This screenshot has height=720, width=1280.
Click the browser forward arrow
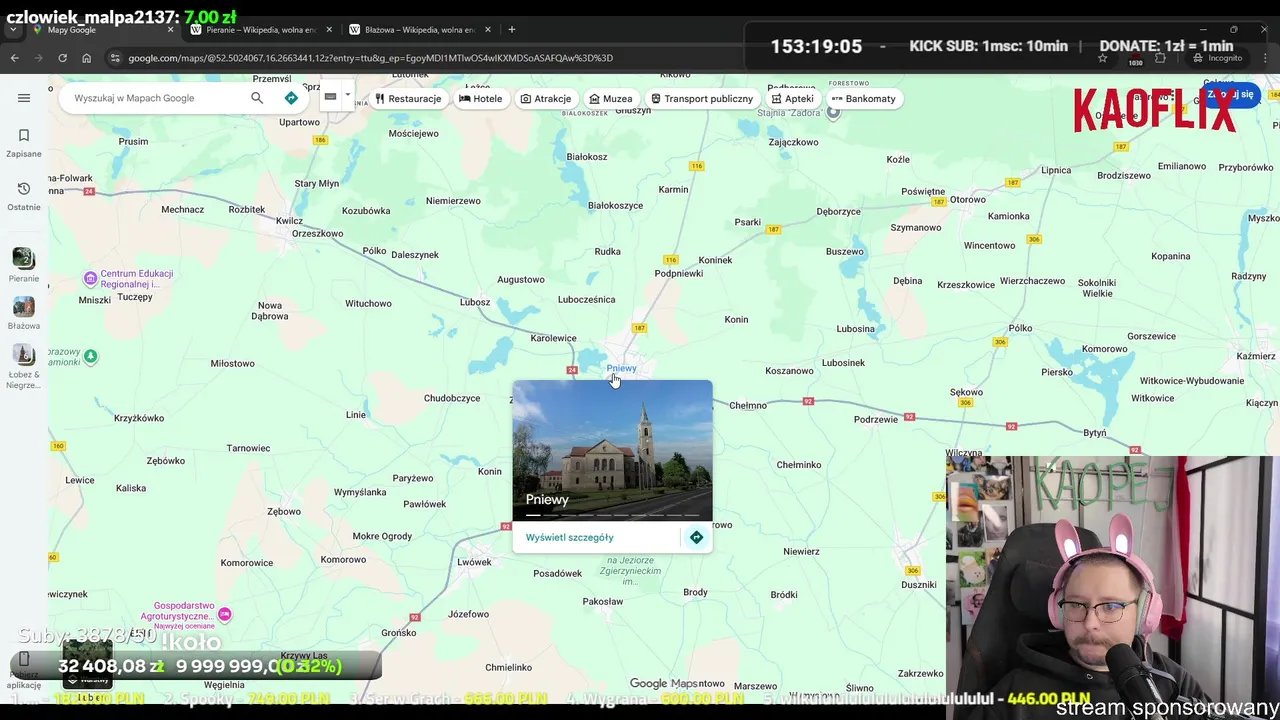click(x=38, y=58)
